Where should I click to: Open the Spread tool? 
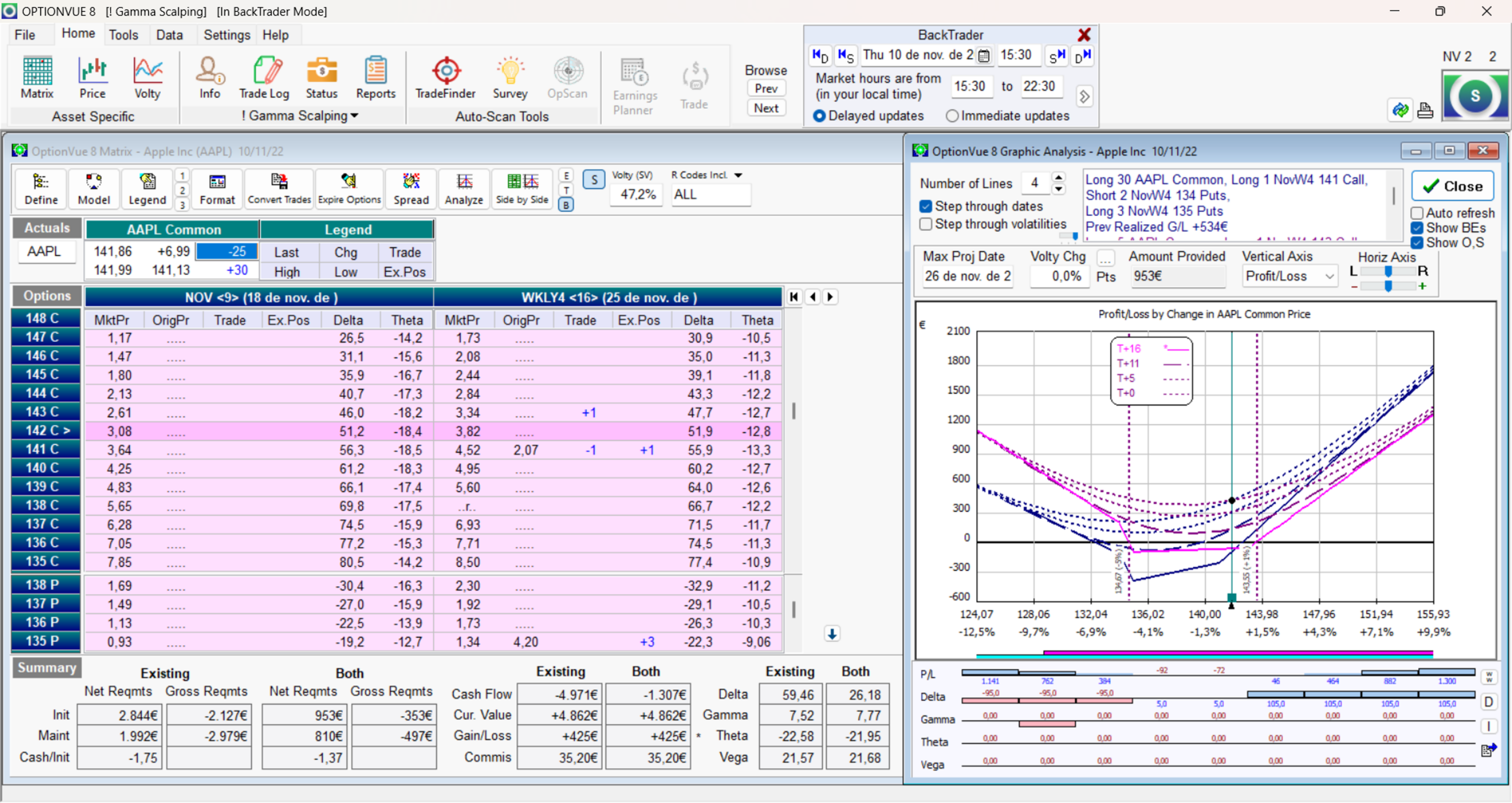[x=411, y=189]
